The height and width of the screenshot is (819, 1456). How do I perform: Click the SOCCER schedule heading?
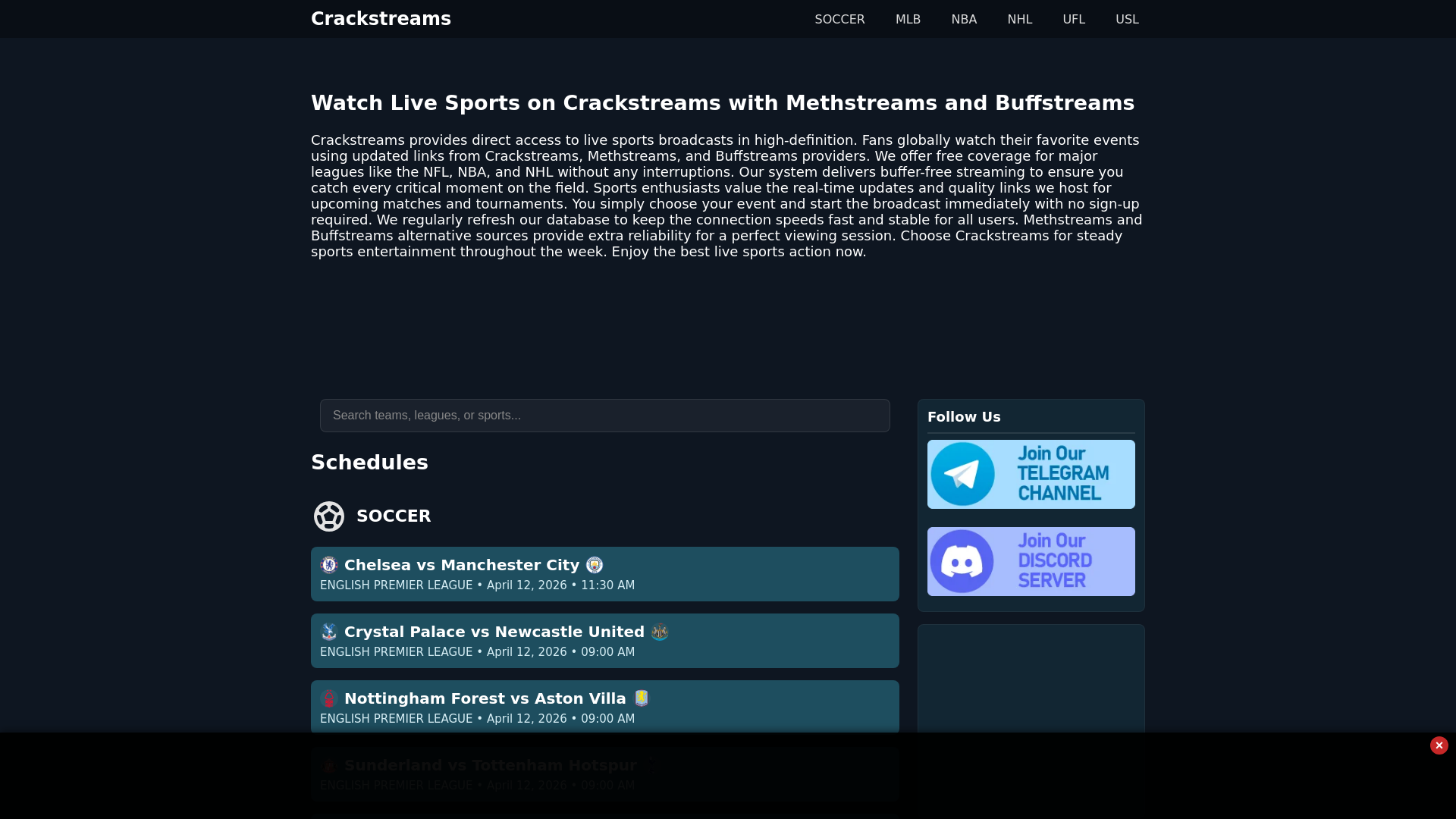[x=394, y=516]
